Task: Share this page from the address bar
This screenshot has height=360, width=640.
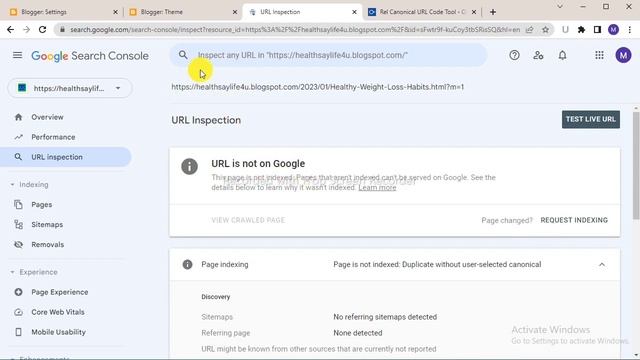Action: (529, 29)
